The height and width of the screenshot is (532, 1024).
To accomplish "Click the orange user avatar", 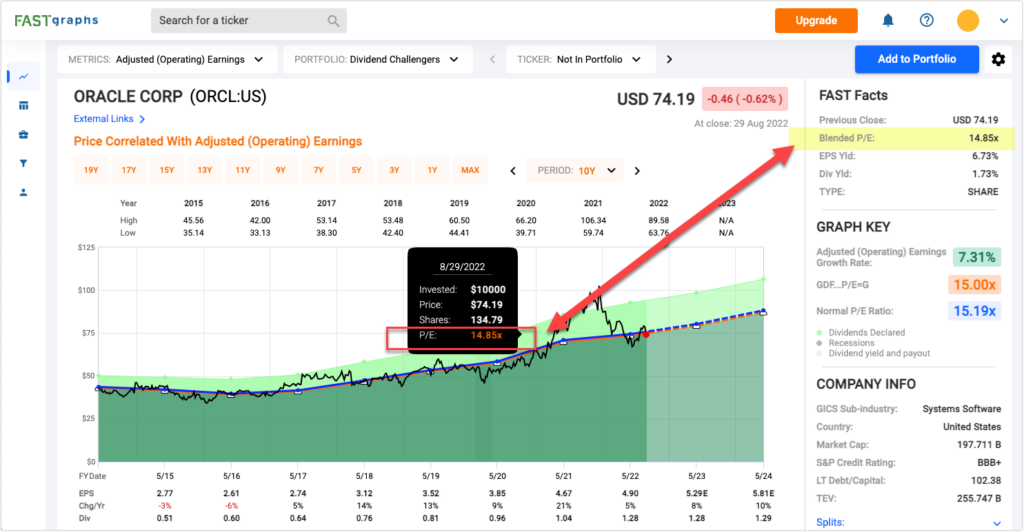I will click(x=968, y=20).
